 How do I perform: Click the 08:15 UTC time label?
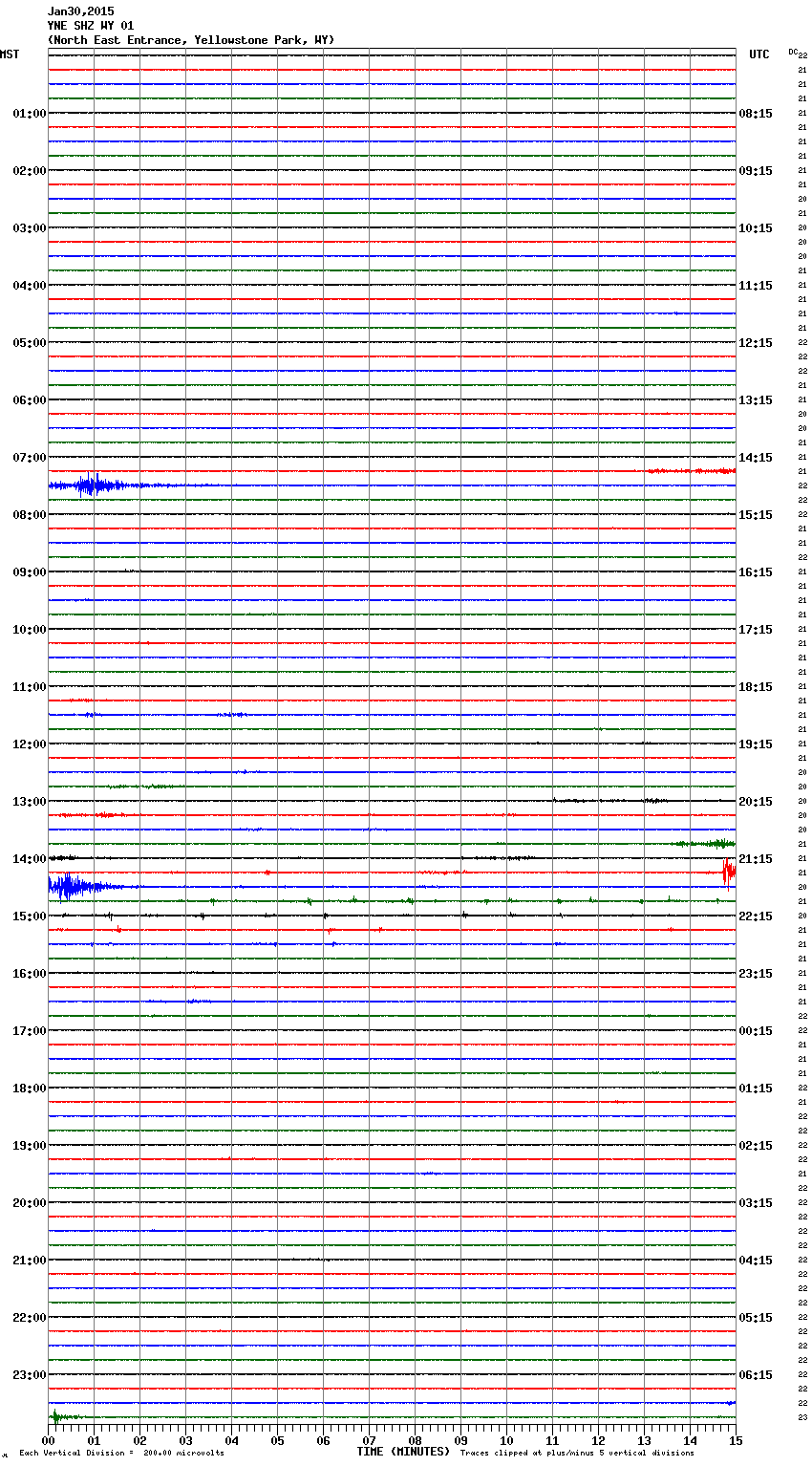[756, 114]
